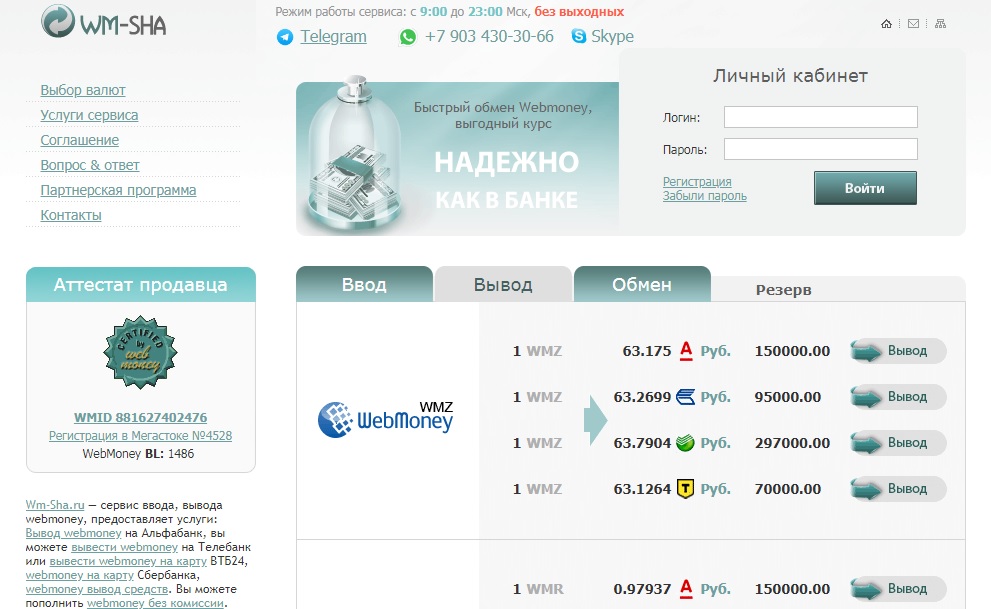Viewport: 991px width, 609px height.
Task: Open WMID 881627402476 link
Action: coord(140,418)
